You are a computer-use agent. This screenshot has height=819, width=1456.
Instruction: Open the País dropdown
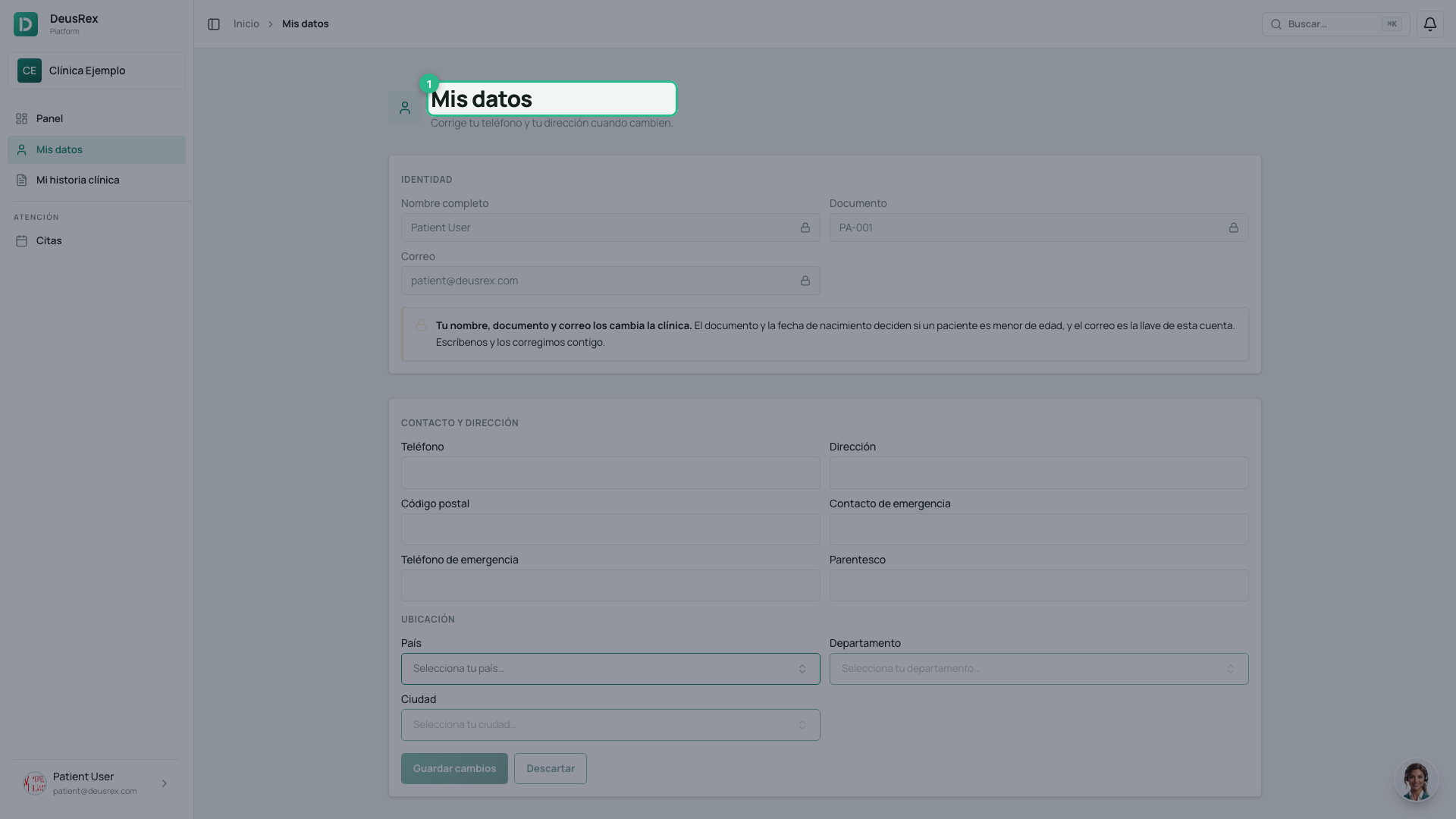(610, 669)
